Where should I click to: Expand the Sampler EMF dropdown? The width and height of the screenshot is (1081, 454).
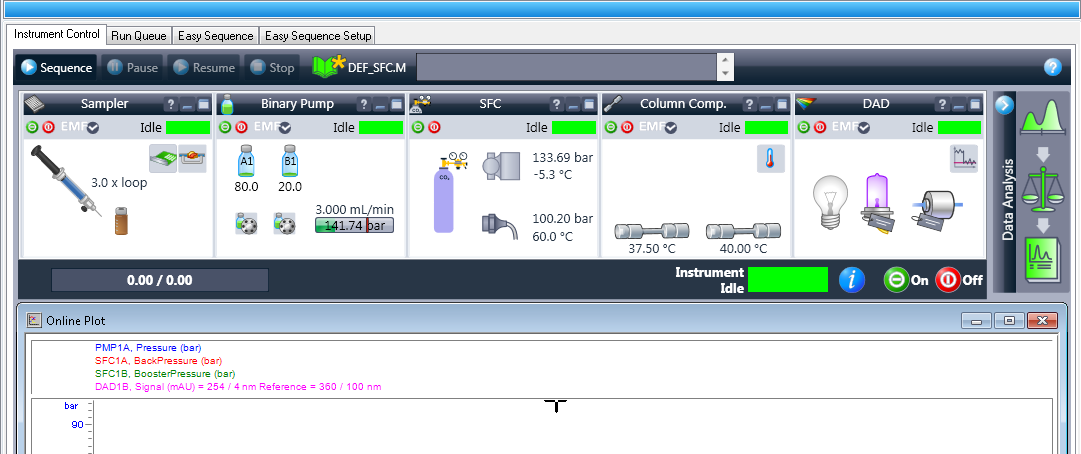93,128
